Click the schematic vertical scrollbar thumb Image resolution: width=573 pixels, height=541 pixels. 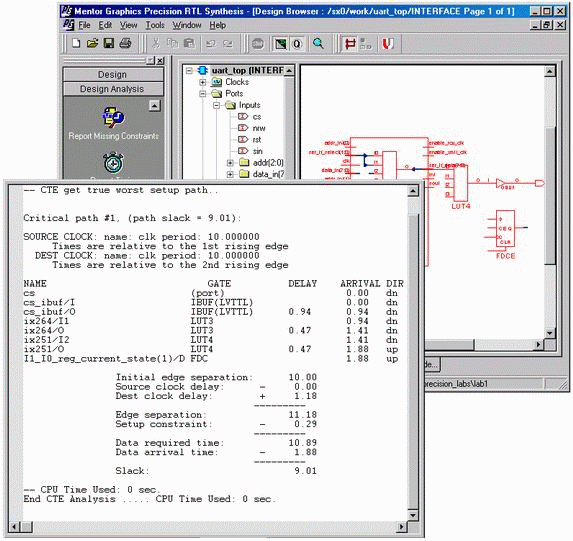549,196
